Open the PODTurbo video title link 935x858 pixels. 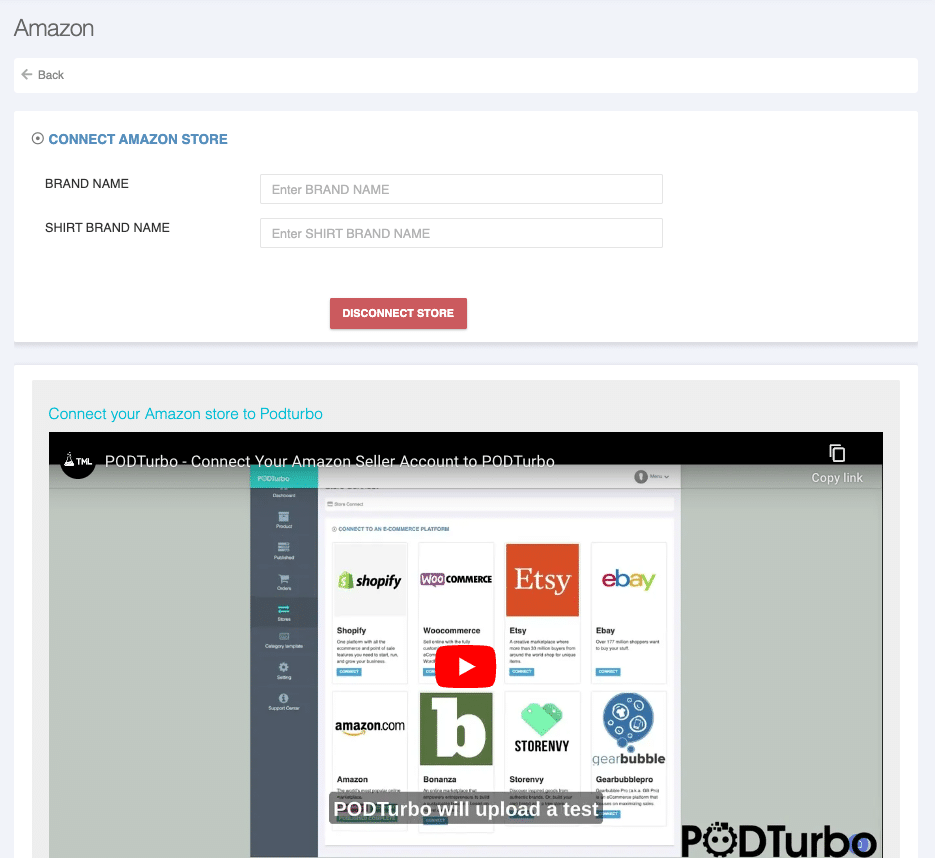[330, 461]
